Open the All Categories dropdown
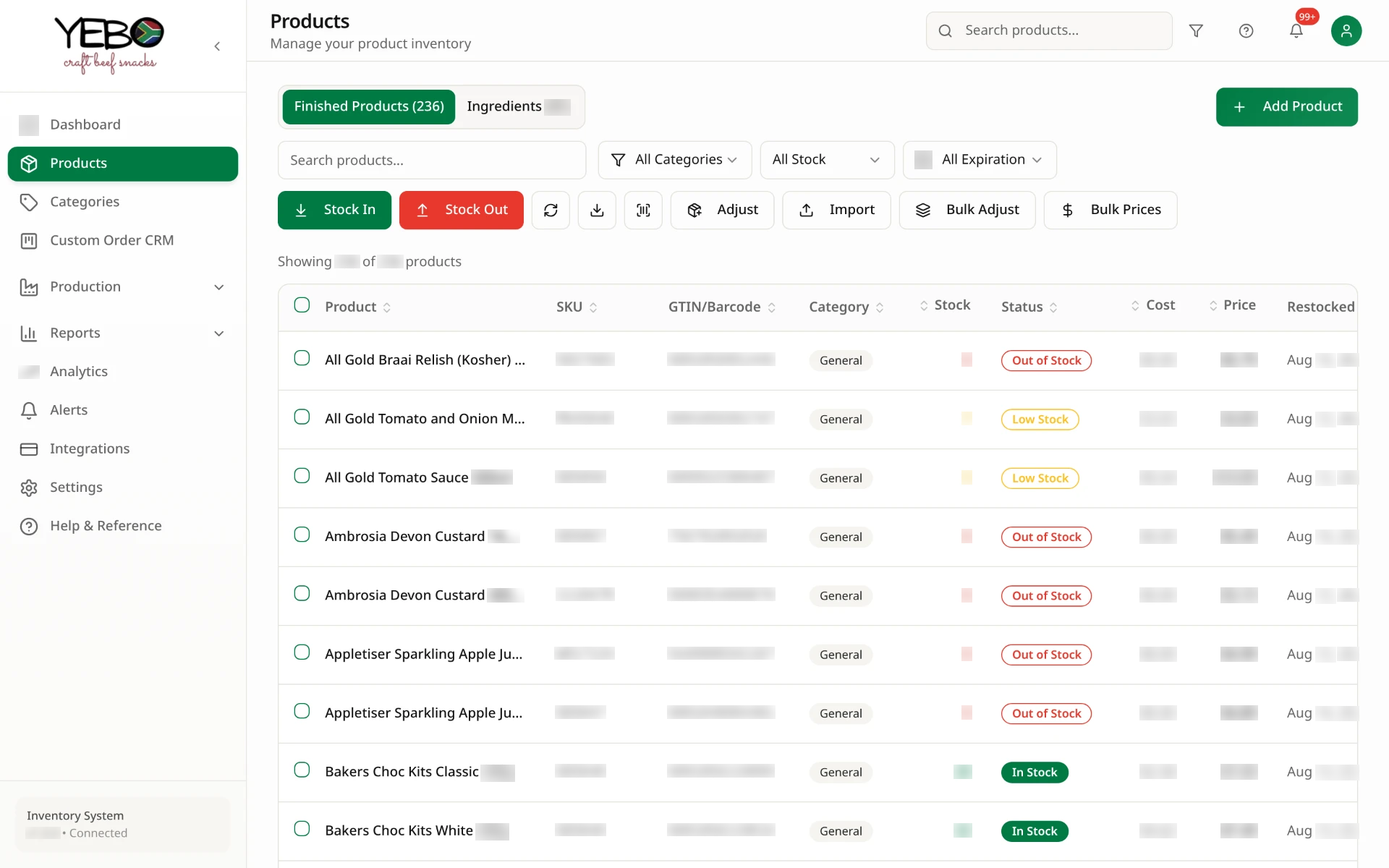 (674, 160)
